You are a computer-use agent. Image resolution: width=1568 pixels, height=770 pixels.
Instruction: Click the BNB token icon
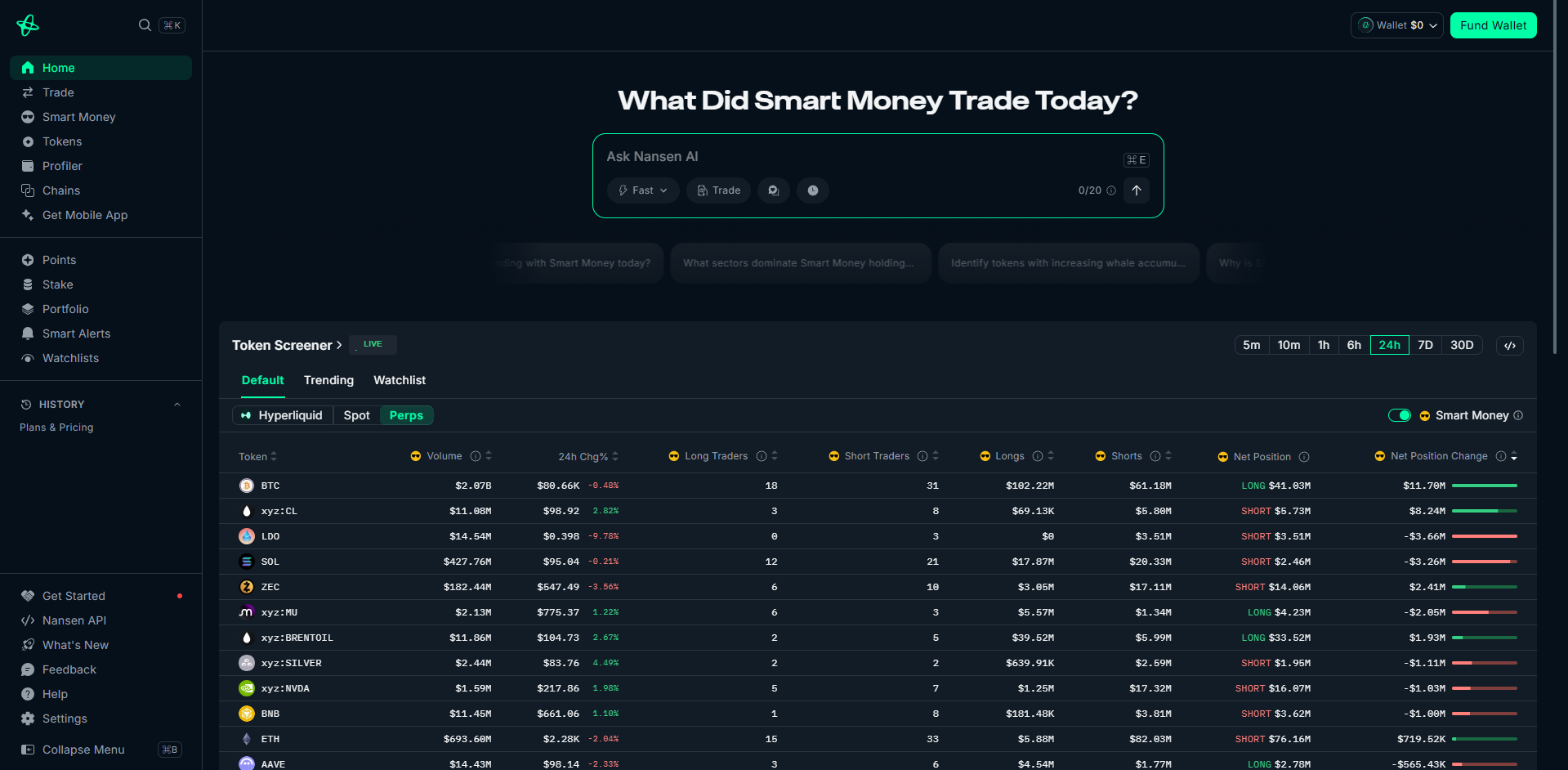pyautogui.click(x=247, y=714)
